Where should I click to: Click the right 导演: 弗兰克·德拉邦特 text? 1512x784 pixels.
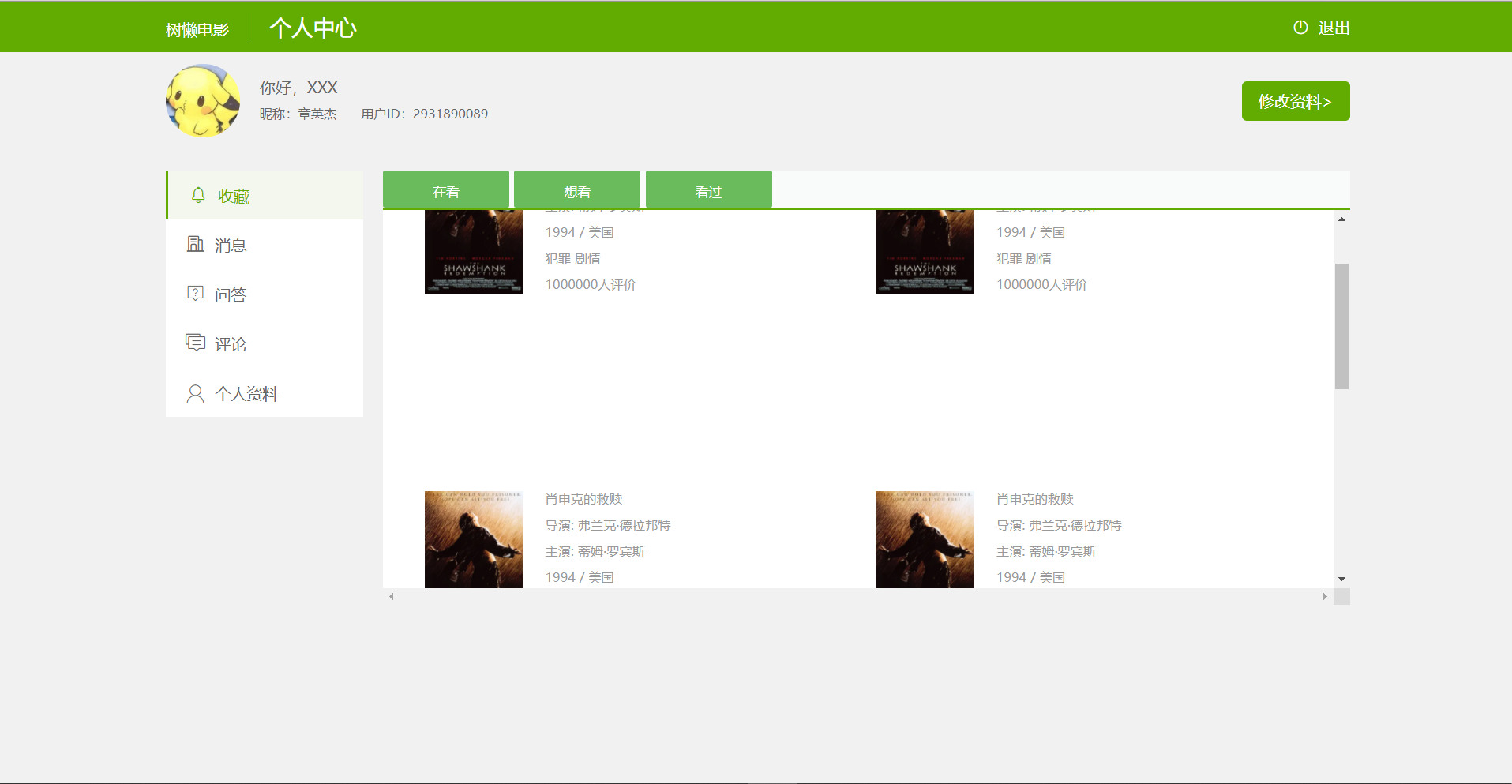(1059, 525)
